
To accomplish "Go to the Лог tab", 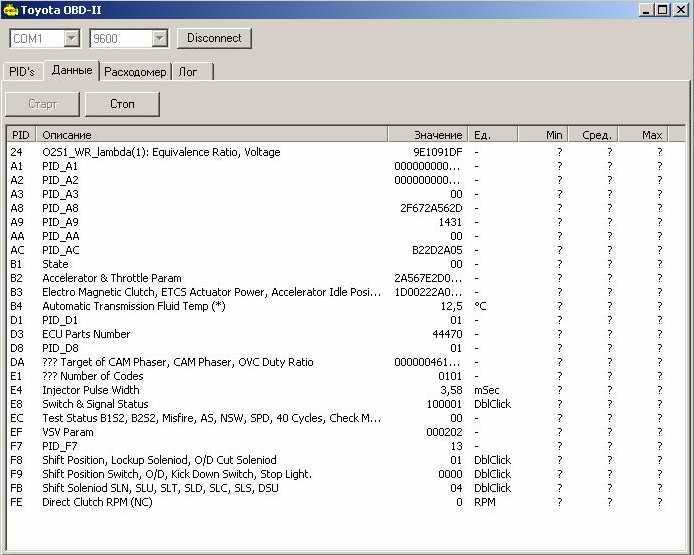I will [188, 72].
